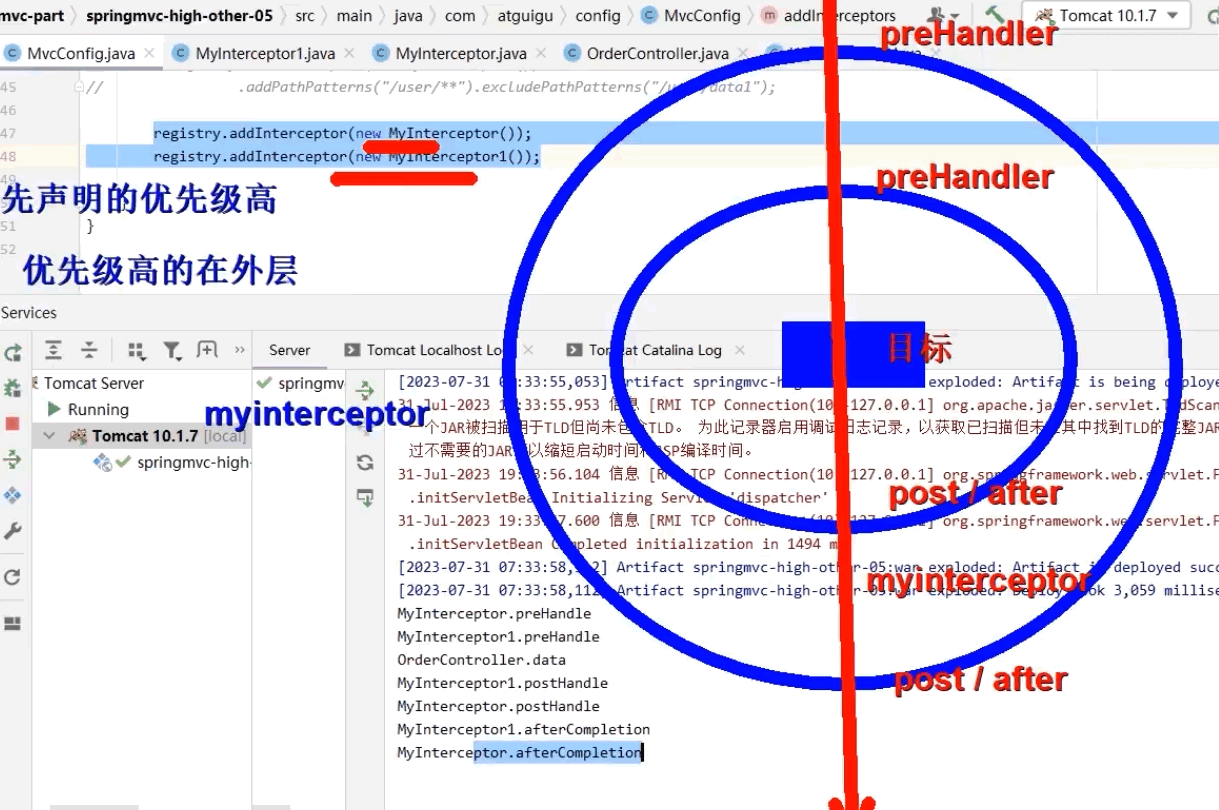Click the blue artifacts diamond icon in sidebar

coord(13,495)
